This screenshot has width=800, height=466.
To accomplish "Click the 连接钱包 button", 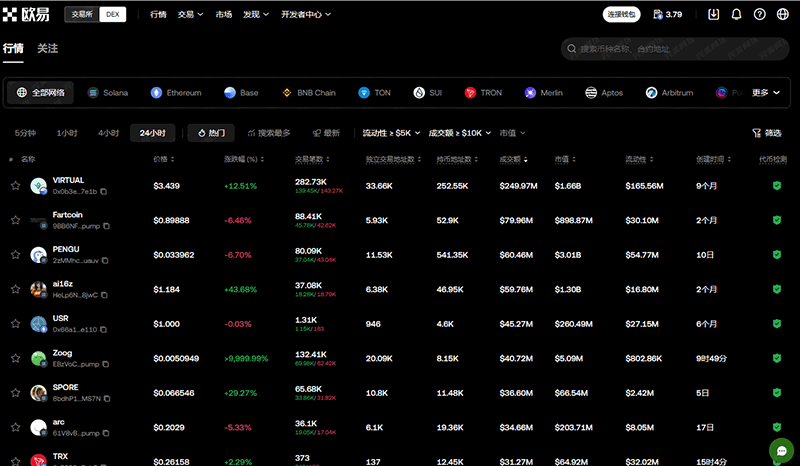I will (x=621, y=14).
